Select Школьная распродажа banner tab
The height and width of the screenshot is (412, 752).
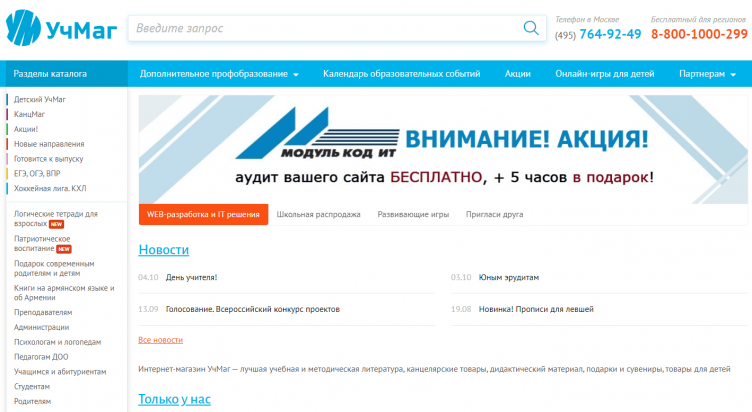(318, 214)
